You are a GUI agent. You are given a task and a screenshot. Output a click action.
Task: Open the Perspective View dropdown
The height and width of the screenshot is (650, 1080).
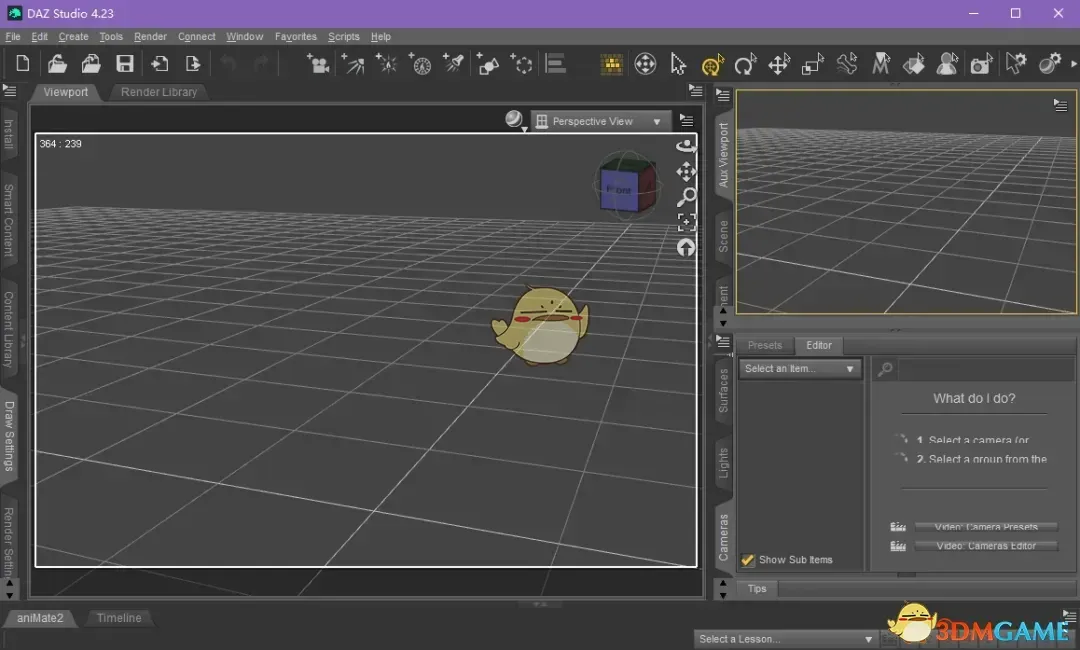[x=600, y=120]
